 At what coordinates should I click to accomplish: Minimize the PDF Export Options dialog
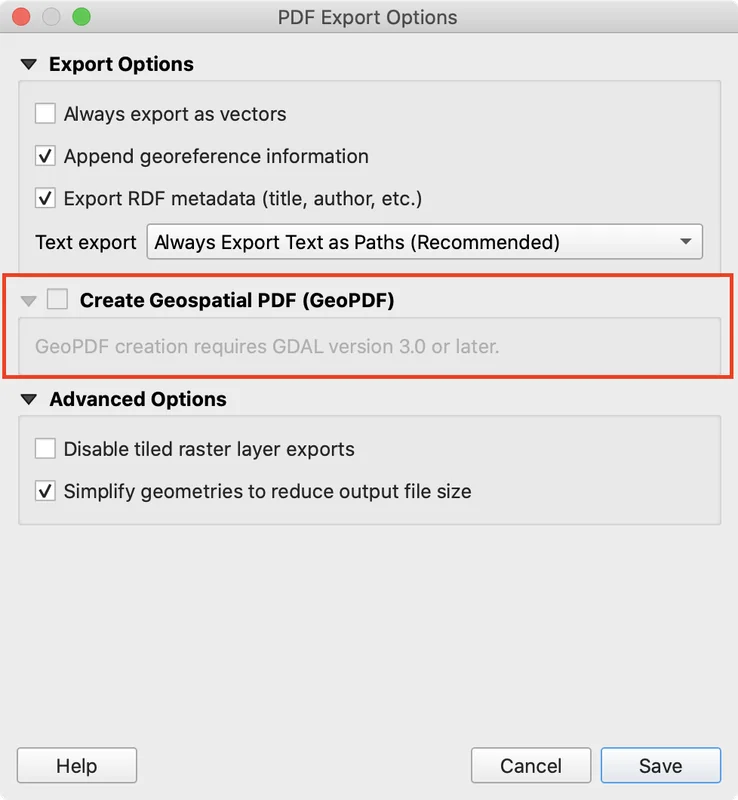(52, 17)
